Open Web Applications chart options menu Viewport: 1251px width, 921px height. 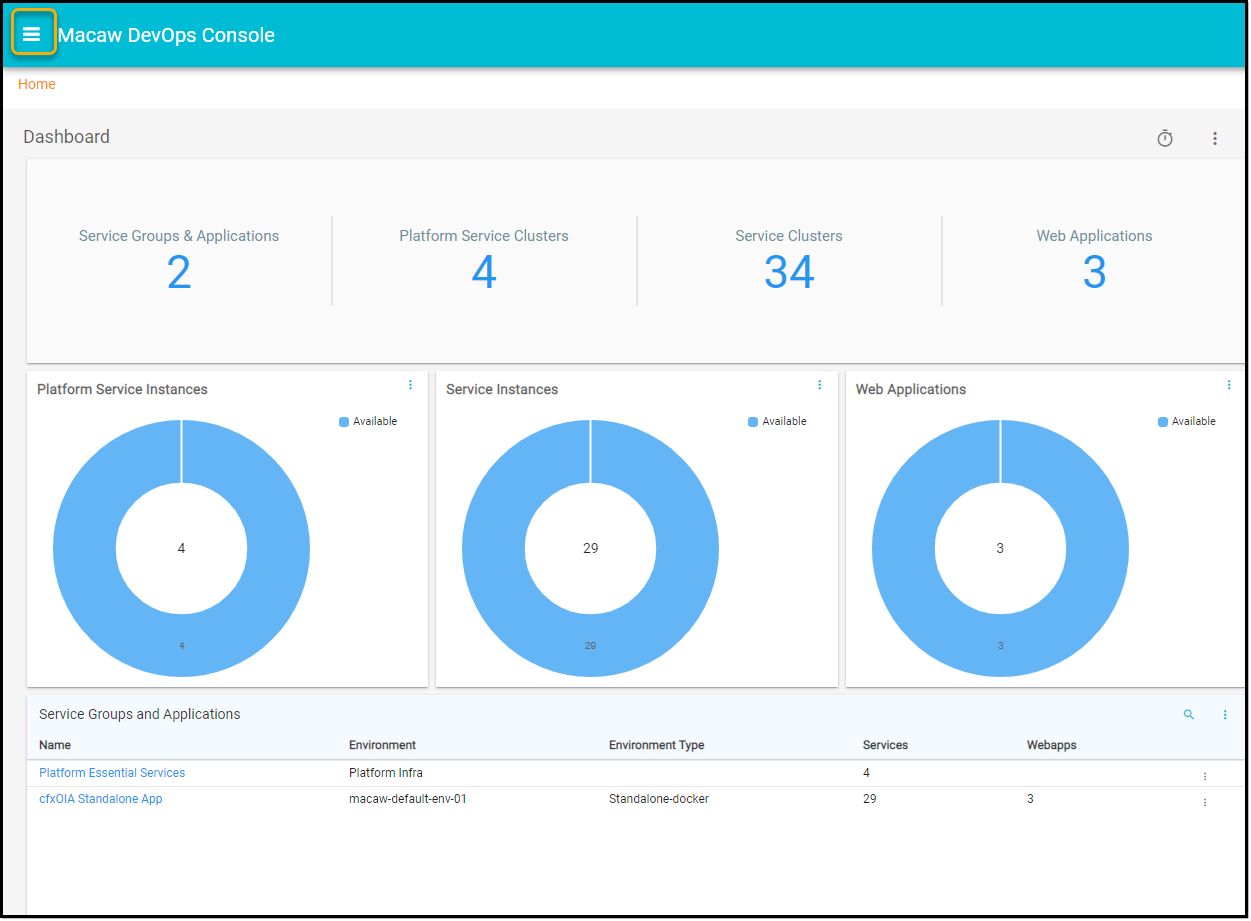pos(1229,385)
